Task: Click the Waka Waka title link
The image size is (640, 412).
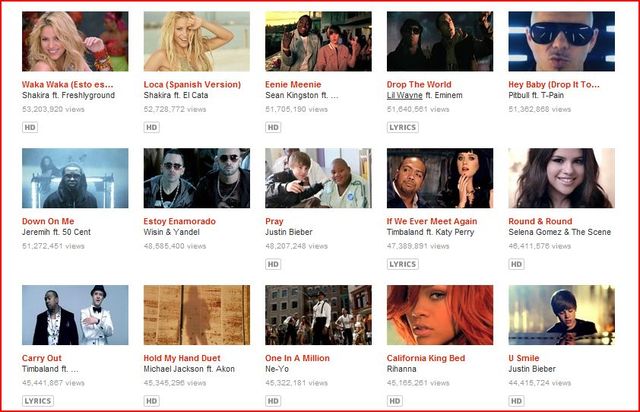Action: pyautogui.click(x=68, y=85)
